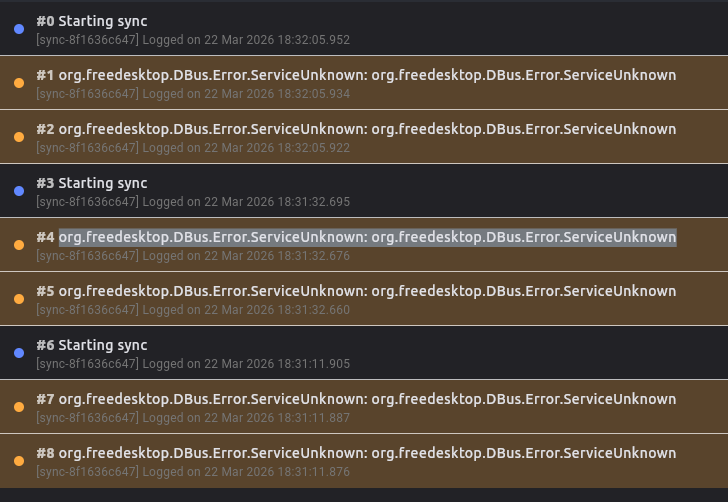Click the timestamp line ending 18:32:05.952
The image size is (728, 502).
[193, 40]
